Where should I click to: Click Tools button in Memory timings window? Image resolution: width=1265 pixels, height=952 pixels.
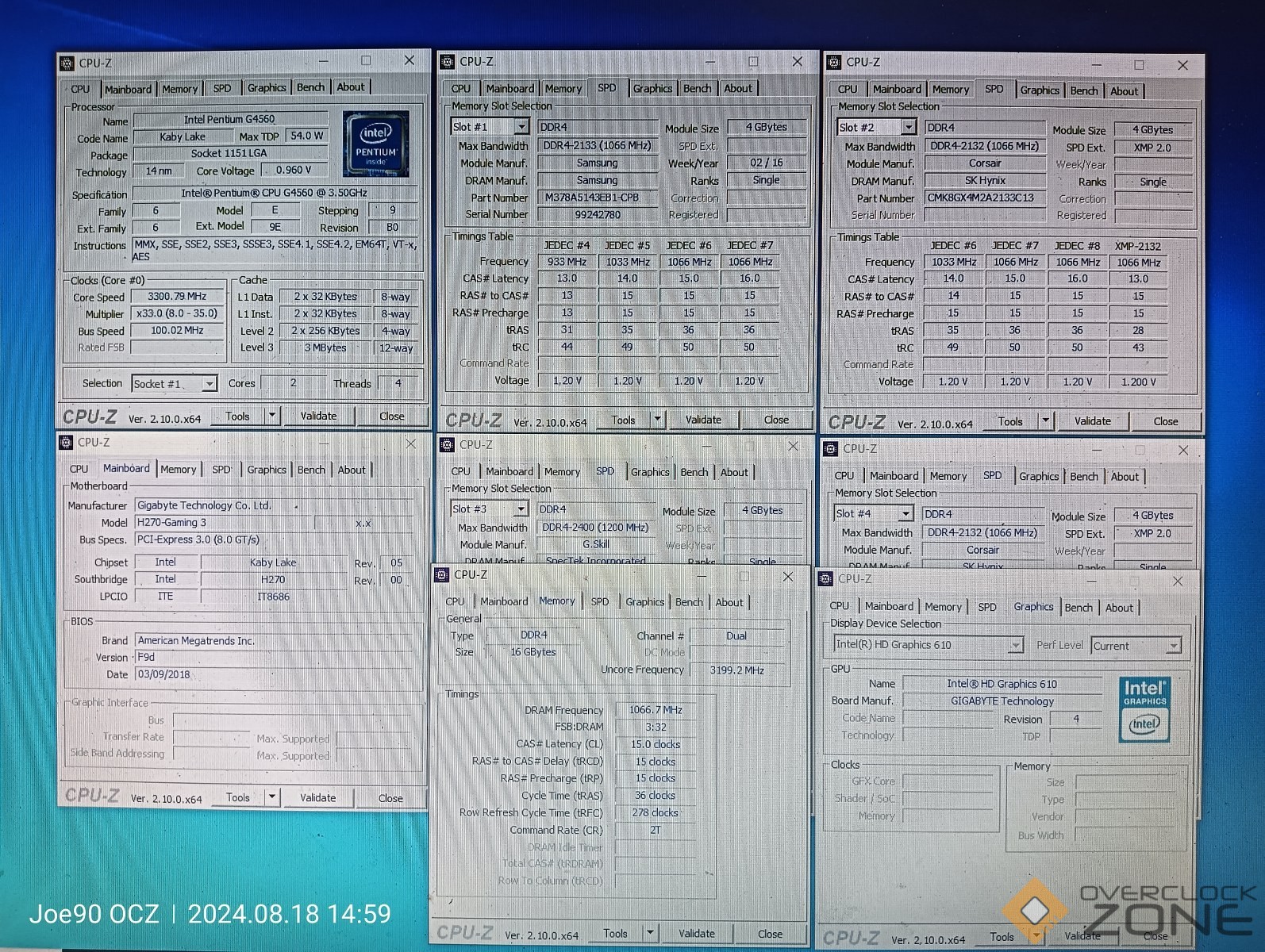click(x=615, y=932)
